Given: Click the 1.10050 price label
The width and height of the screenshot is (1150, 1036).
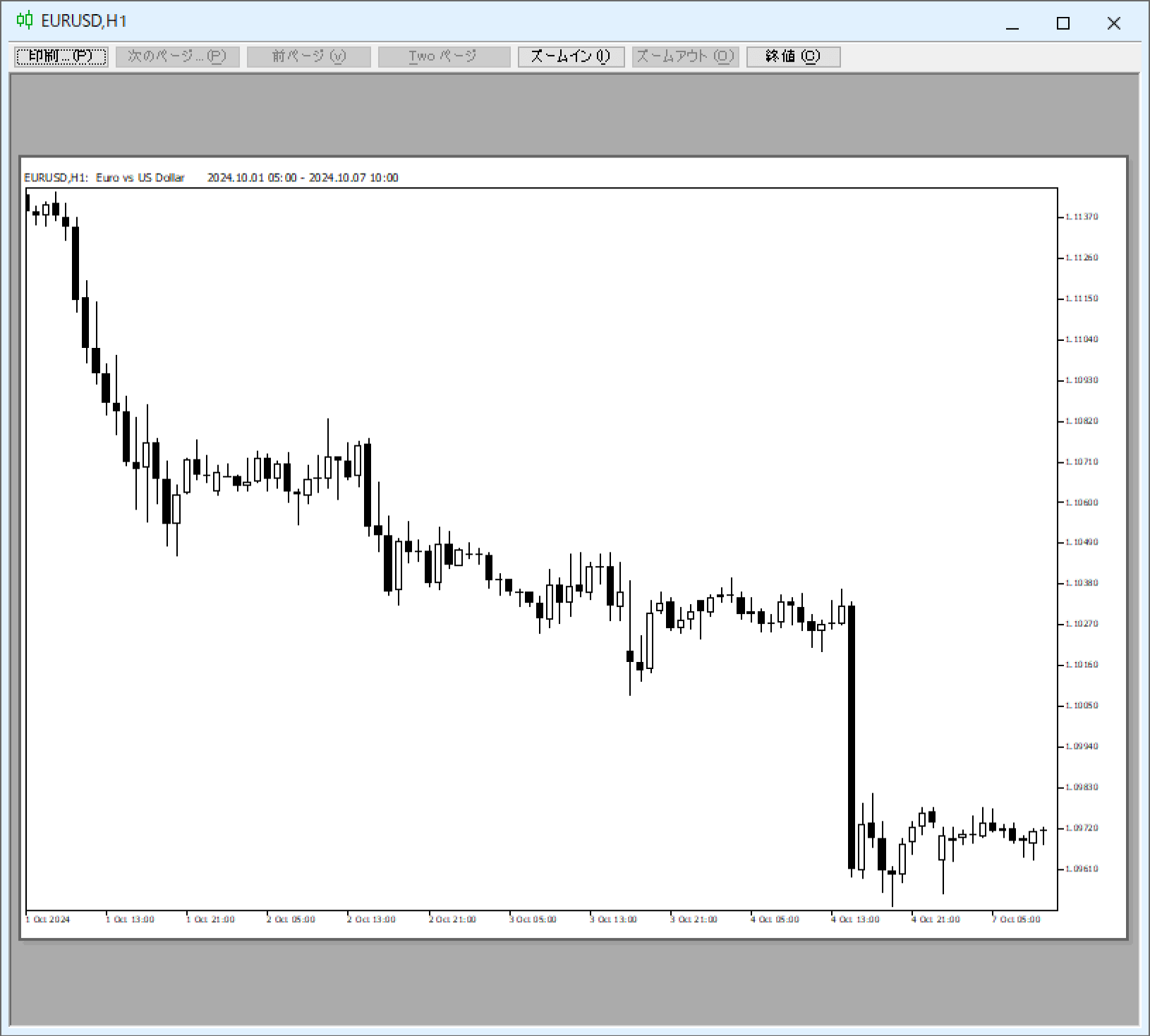Looking at the screenshot, I should (1082, 706).
